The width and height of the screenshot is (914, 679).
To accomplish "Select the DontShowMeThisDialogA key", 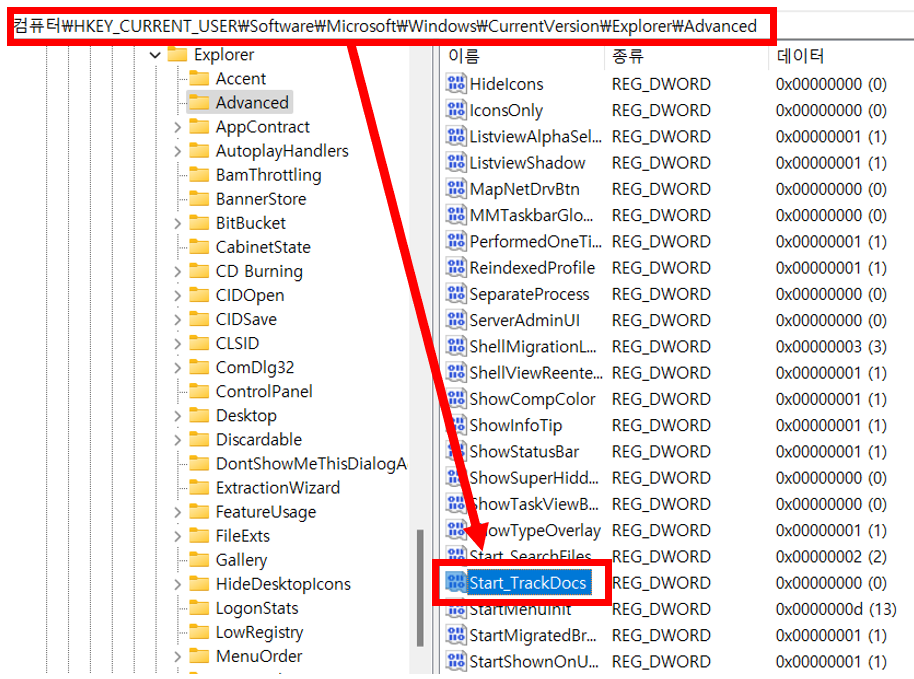I will click(x=311, y=463).
